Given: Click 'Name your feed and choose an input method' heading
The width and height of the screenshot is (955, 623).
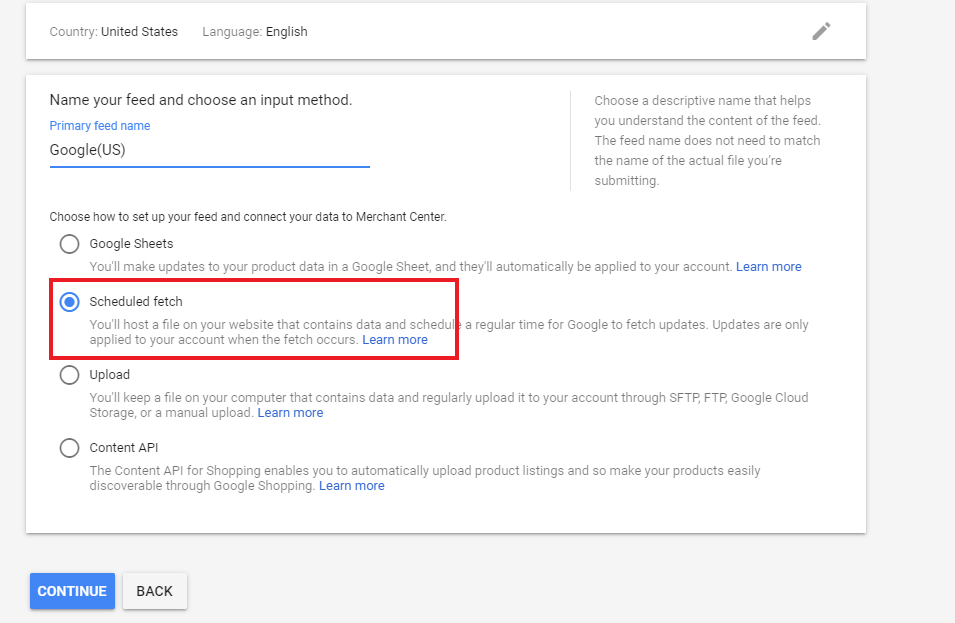Looking at the screenshot, I should click(x=201, y=100).
